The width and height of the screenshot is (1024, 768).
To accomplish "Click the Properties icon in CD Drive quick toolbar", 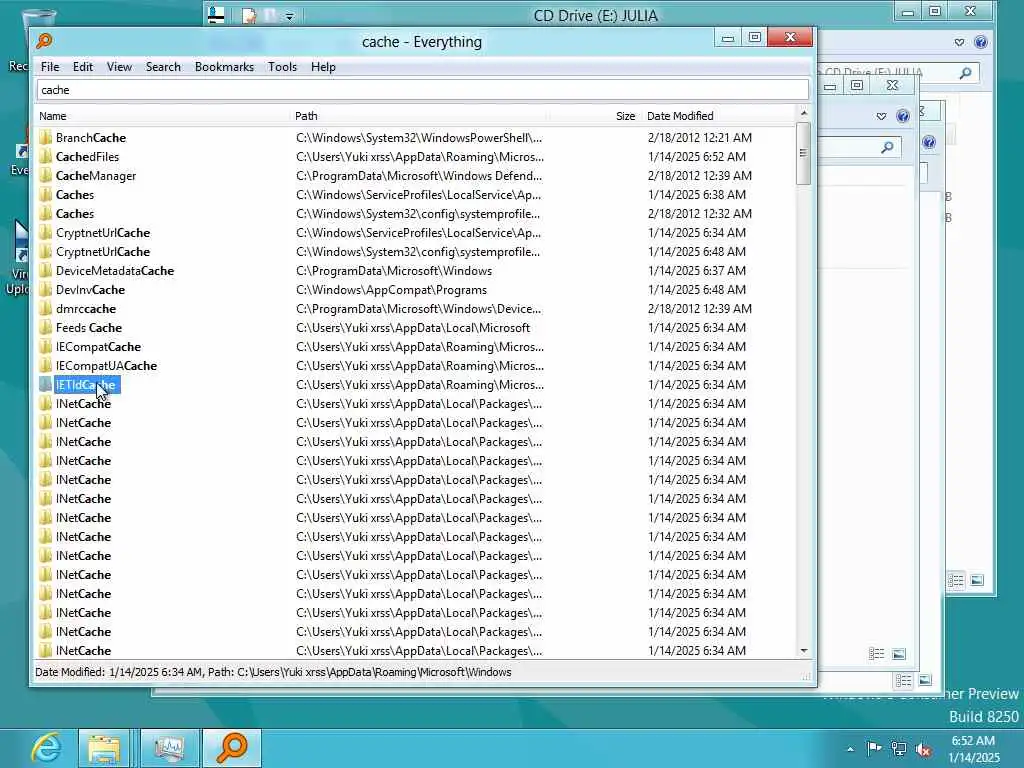I will point(249,16).
